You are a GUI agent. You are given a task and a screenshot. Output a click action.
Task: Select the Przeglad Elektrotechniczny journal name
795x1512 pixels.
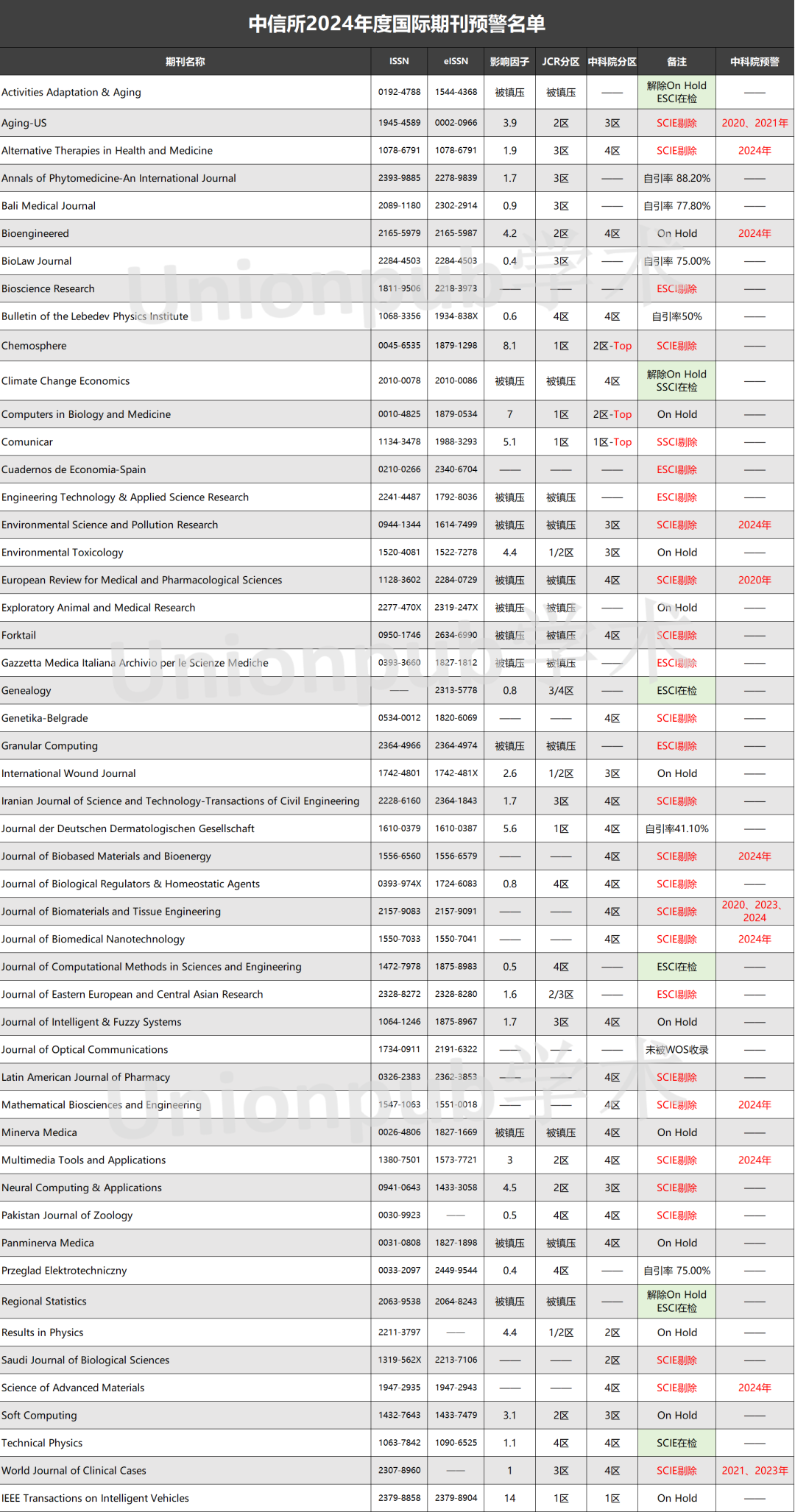click(64, 1271)
